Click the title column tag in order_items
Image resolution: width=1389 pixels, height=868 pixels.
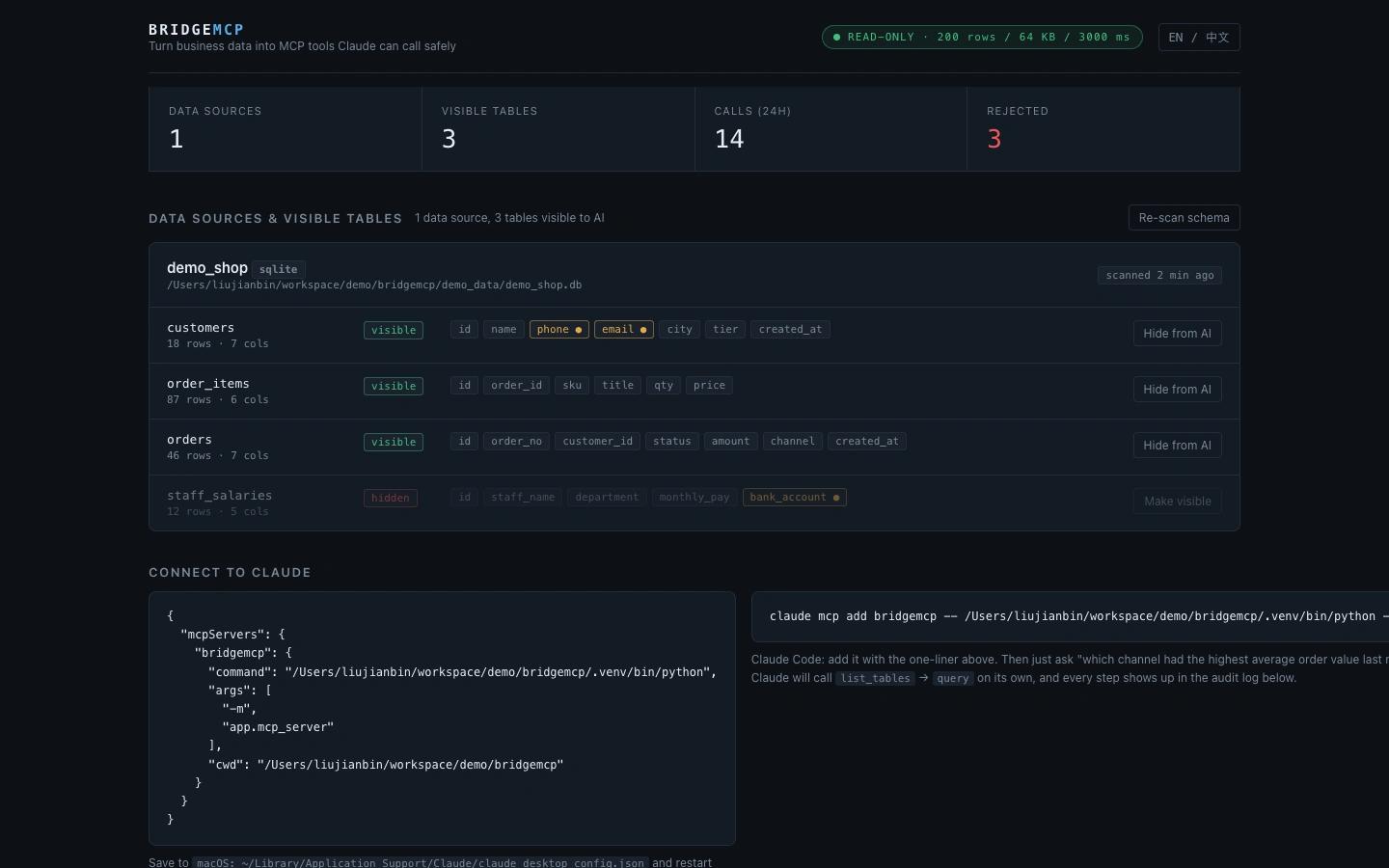[618, 386]
